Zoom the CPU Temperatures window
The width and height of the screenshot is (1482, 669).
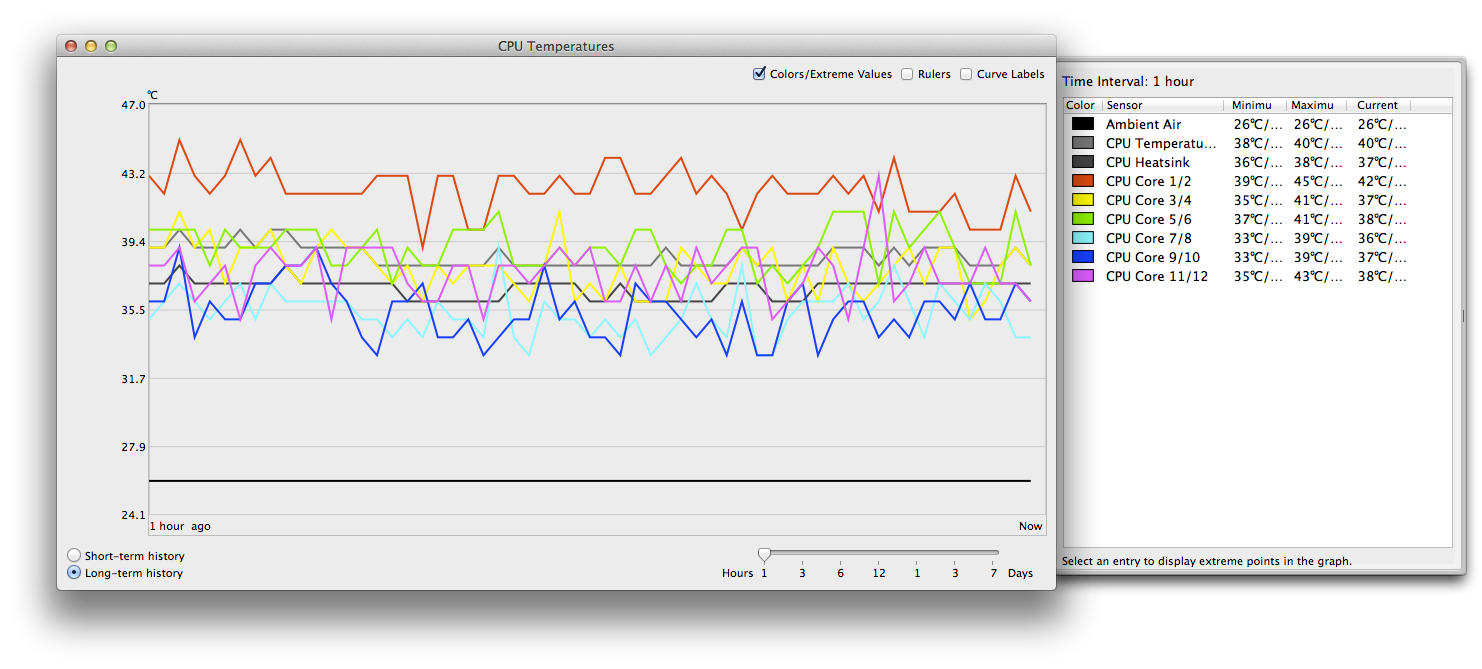(111, 46)
